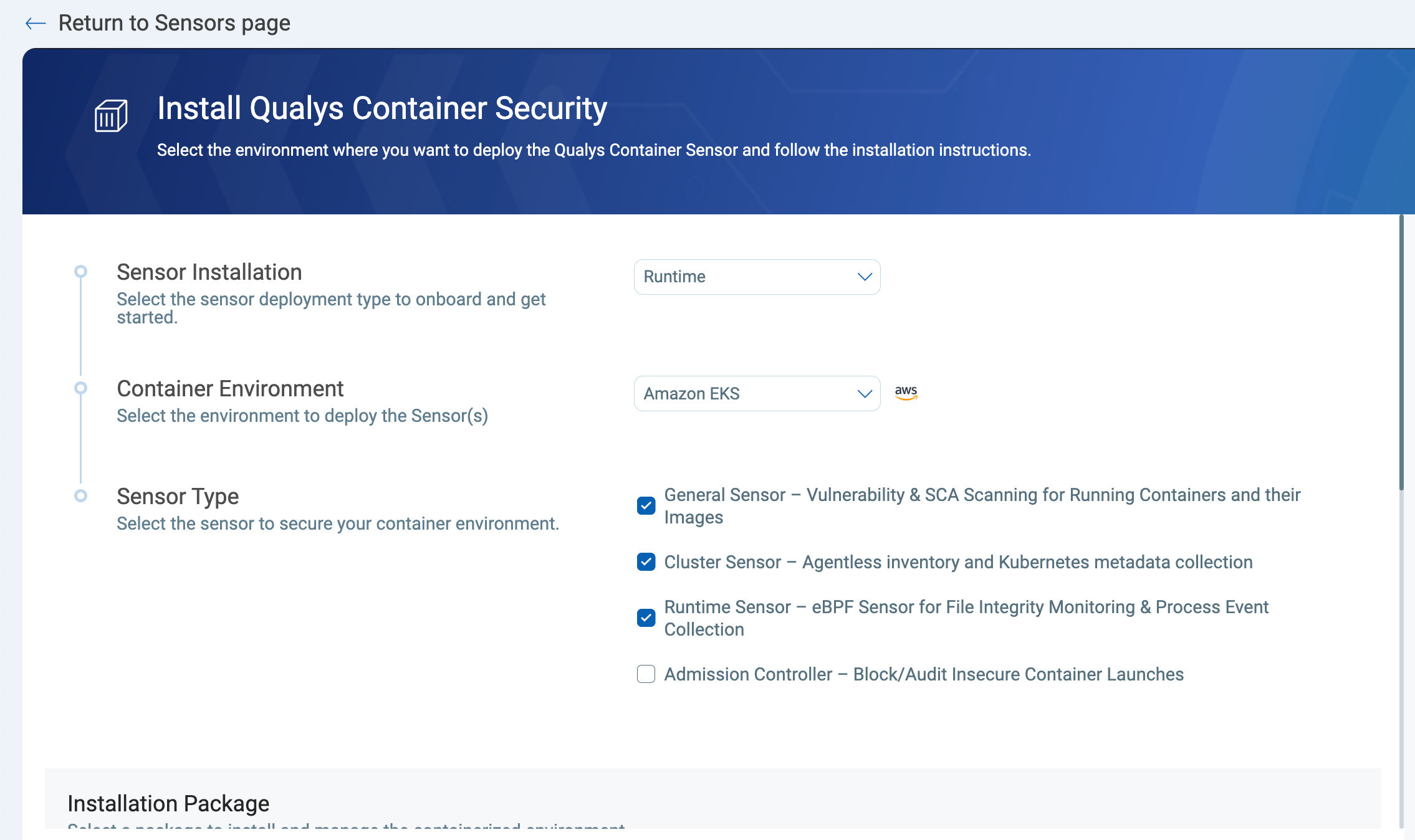Uncheck the General Sensor checkbox
The height and width of the screenshot is (840, 1415).
click(646, 505)
